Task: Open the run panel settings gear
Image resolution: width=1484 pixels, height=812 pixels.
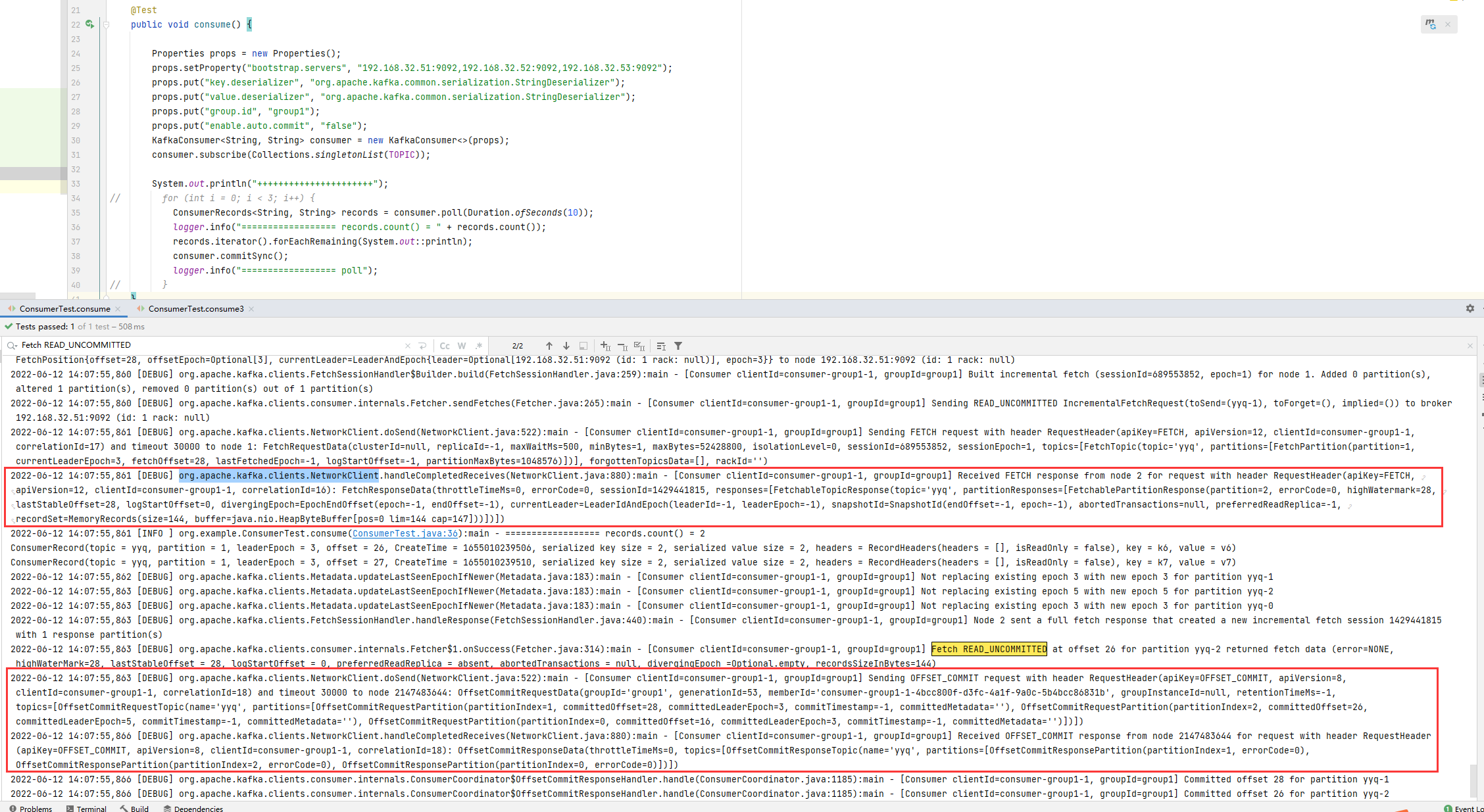Action: click(x=1470, y=308)
